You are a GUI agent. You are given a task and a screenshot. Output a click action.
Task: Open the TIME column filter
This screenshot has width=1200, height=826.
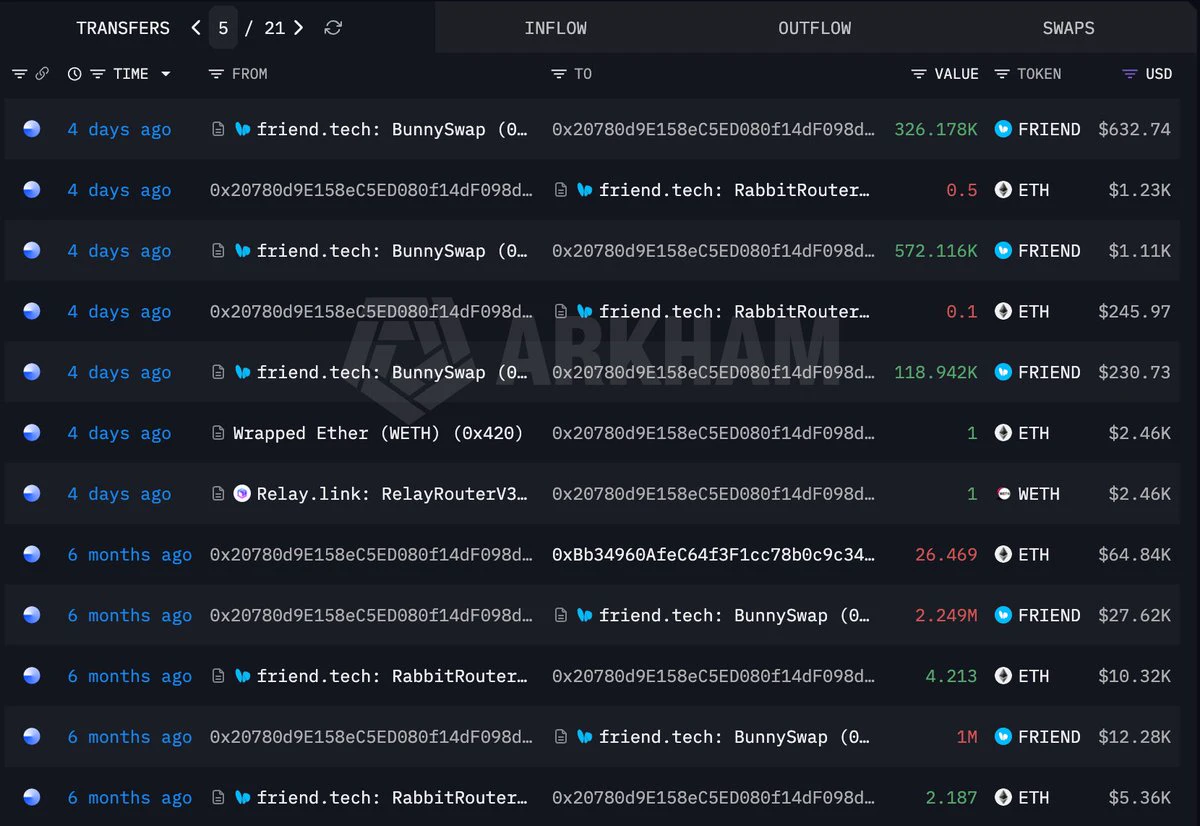[x=98, y=74]
